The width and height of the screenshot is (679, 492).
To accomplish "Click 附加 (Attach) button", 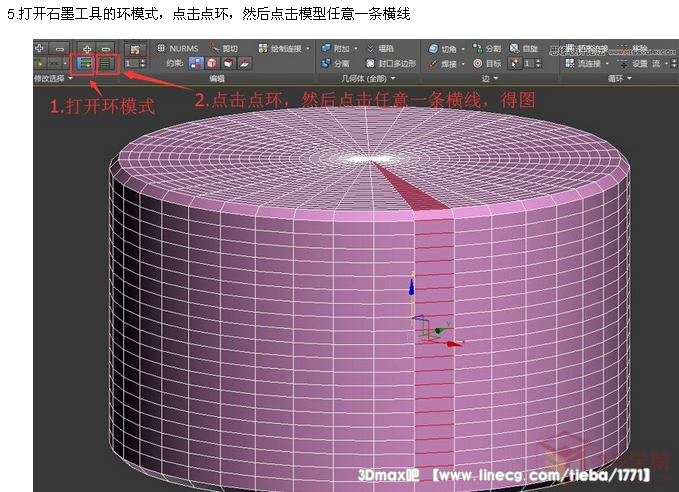I will tap(335, 49).
